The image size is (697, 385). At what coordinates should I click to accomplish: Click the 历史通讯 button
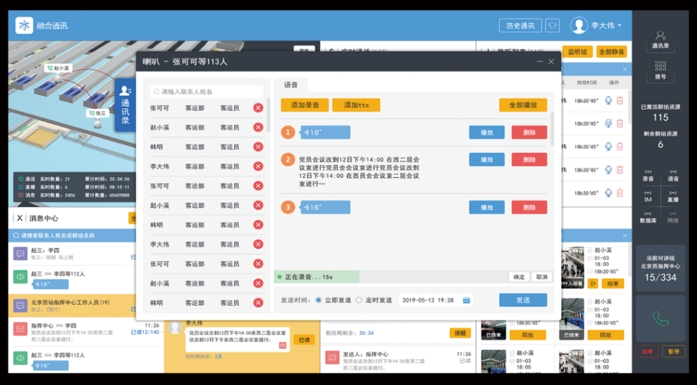point(520,25)
